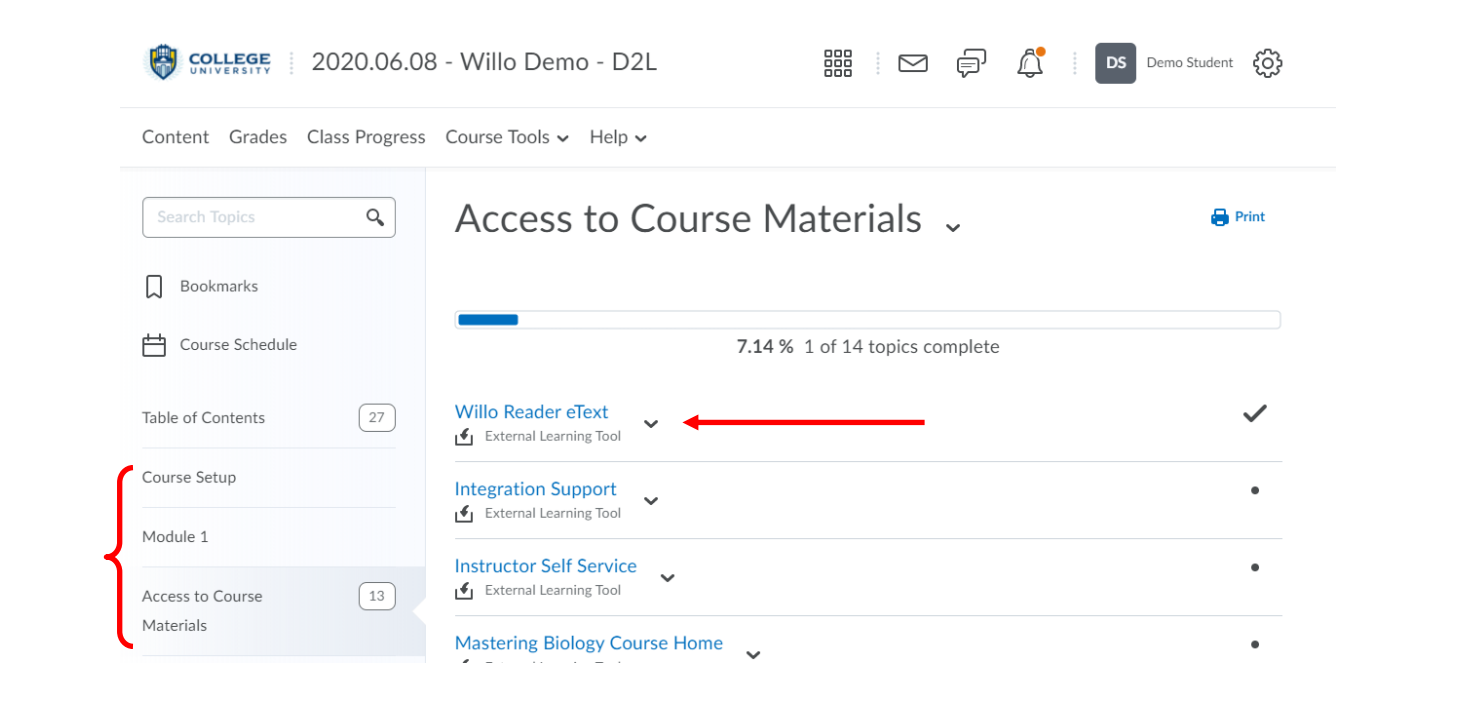Image resolution: width=1474 pixels, height=715 pixels.
Task: Open Bookmarks in the sidebar
Action: tap(218, 286)
